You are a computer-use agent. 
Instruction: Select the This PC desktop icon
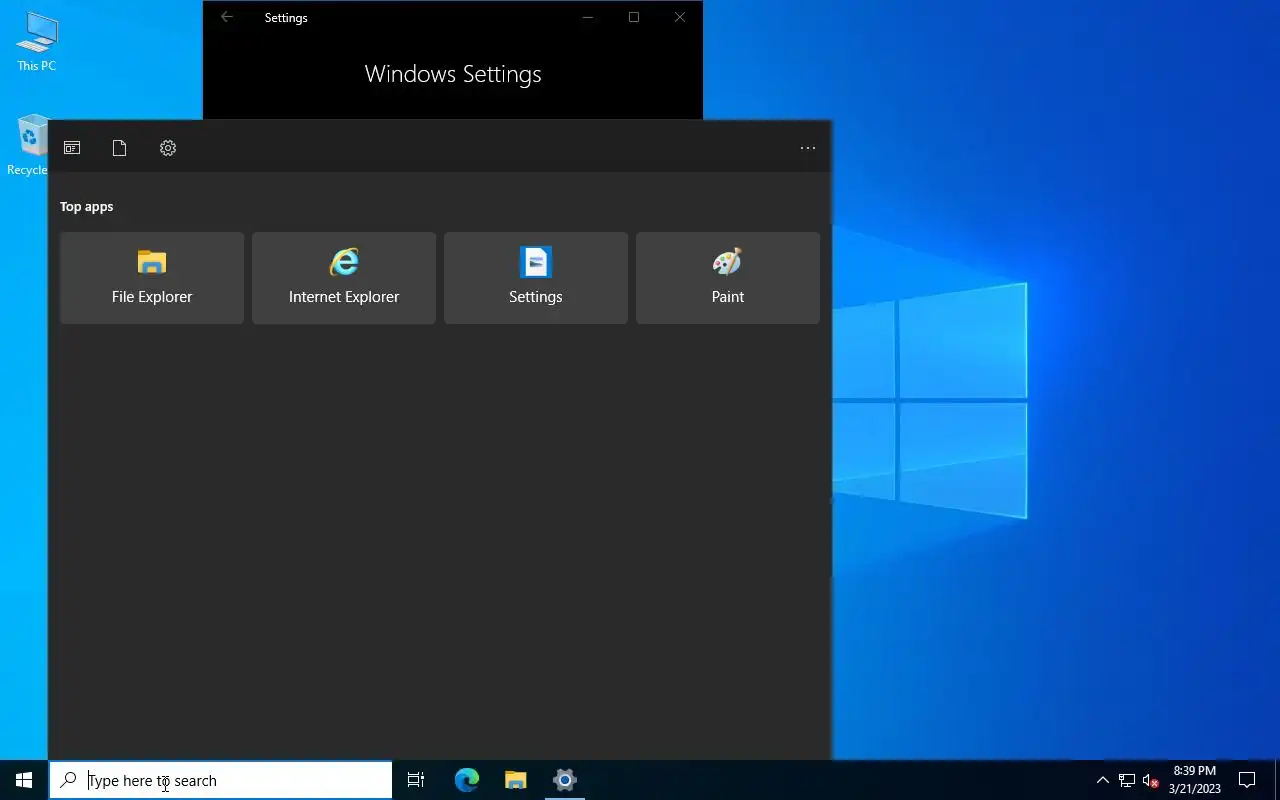(x=37, y=42)
